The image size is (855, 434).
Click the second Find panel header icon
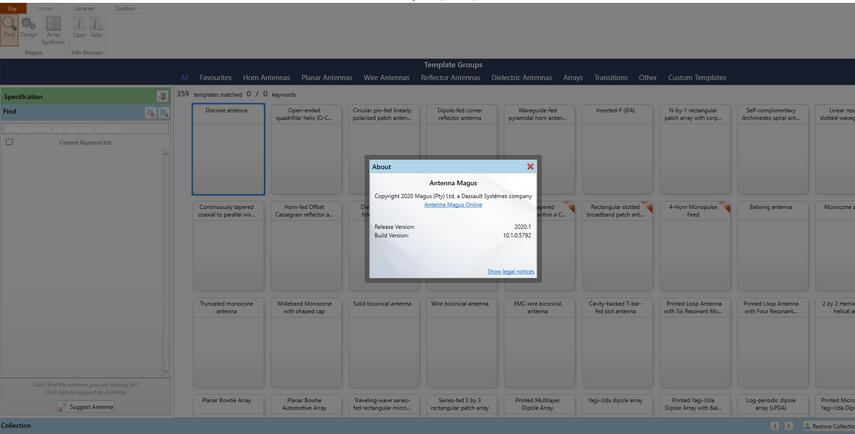[x=163, y=113]
